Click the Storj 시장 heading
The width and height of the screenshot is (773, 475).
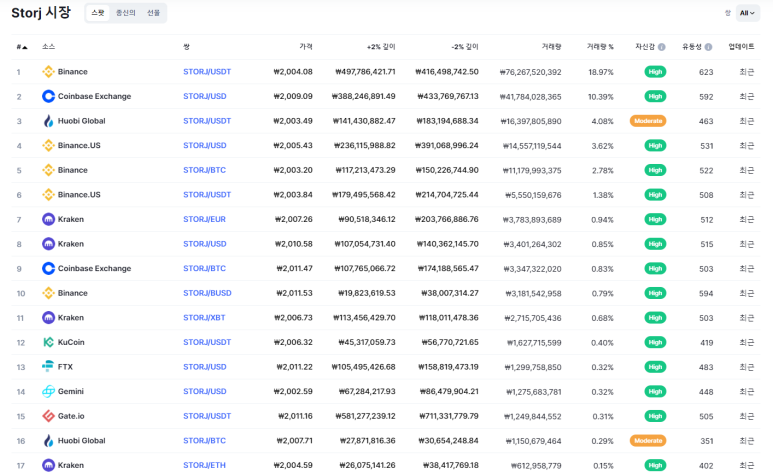click(41, 13)
